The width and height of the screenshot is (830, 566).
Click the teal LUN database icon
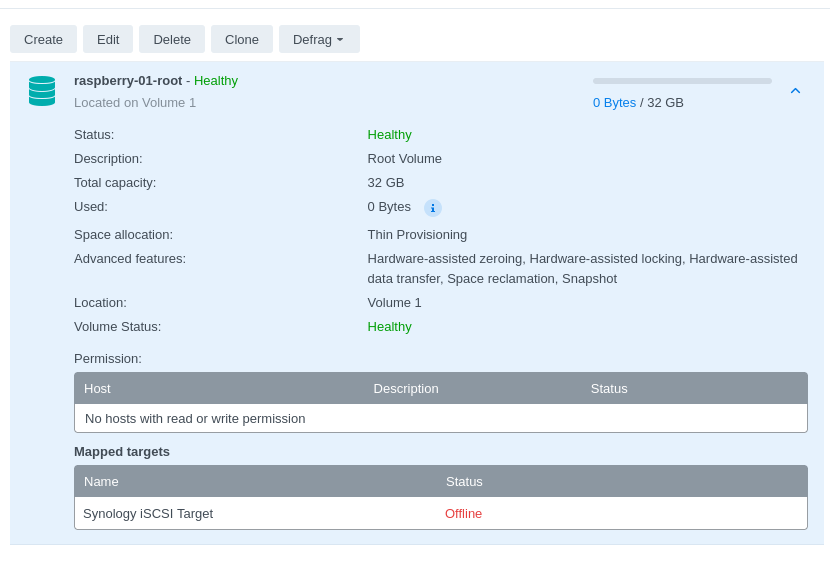pyautogui.click(x=42, y=91)
